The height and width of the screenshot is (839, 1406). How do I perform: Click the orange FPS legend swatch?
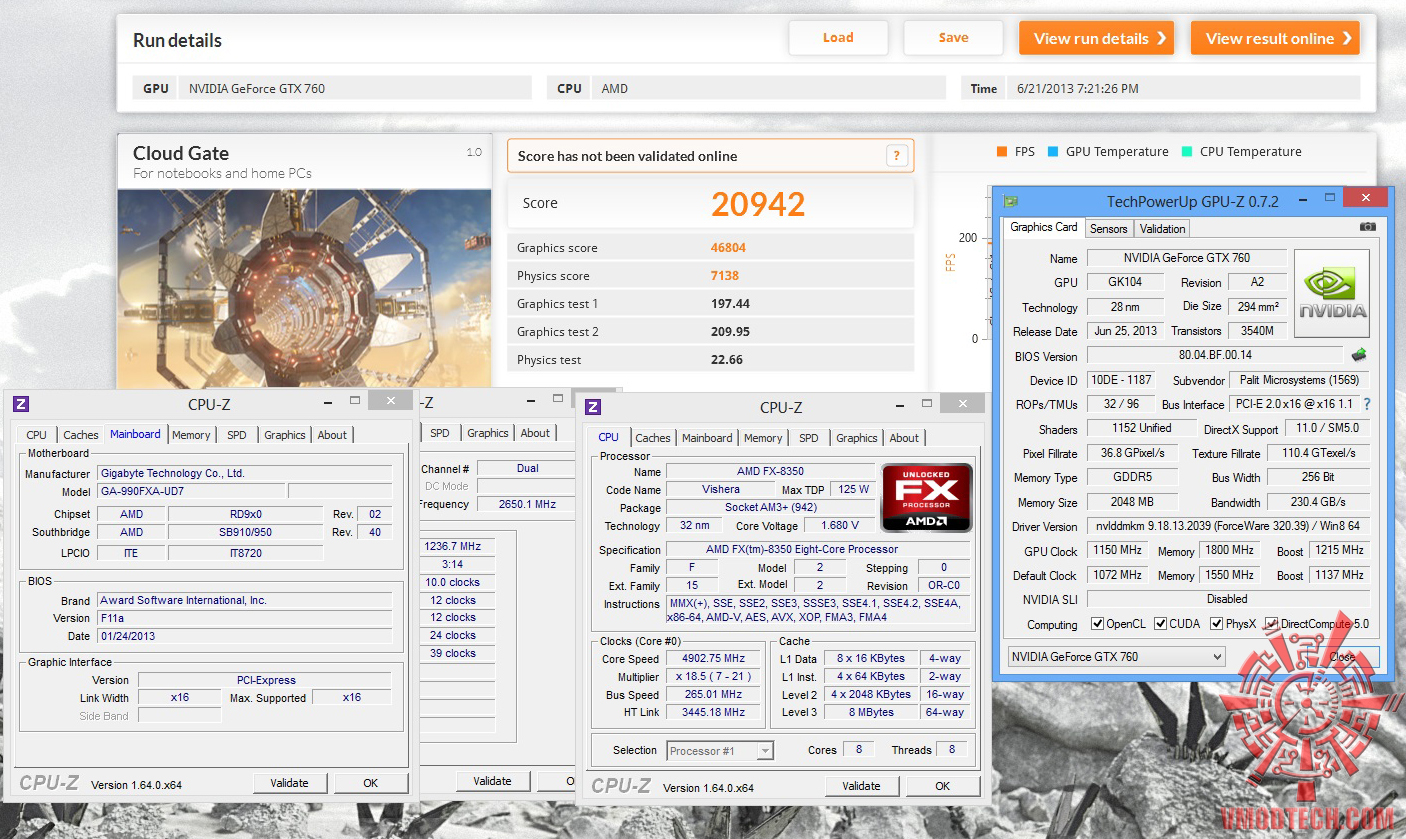pos(1002,152)
